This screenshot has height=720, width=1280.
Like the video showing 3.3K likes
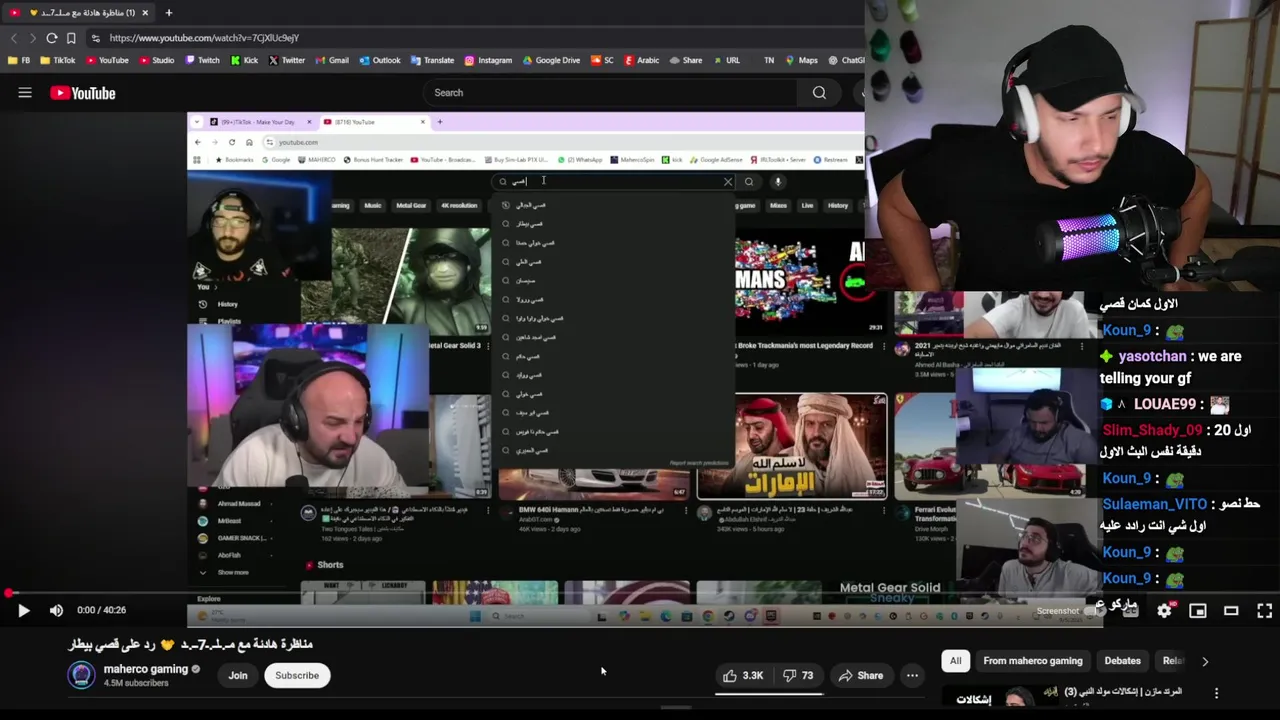coord(743,676)
